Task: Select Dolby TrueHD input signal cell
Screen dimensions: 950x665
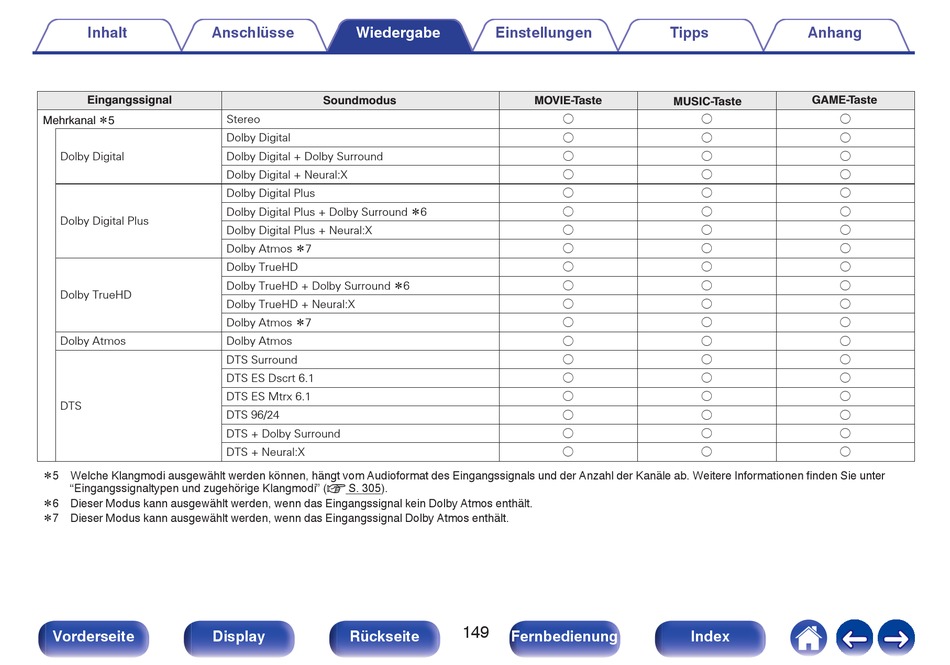Action: (138, 295)
